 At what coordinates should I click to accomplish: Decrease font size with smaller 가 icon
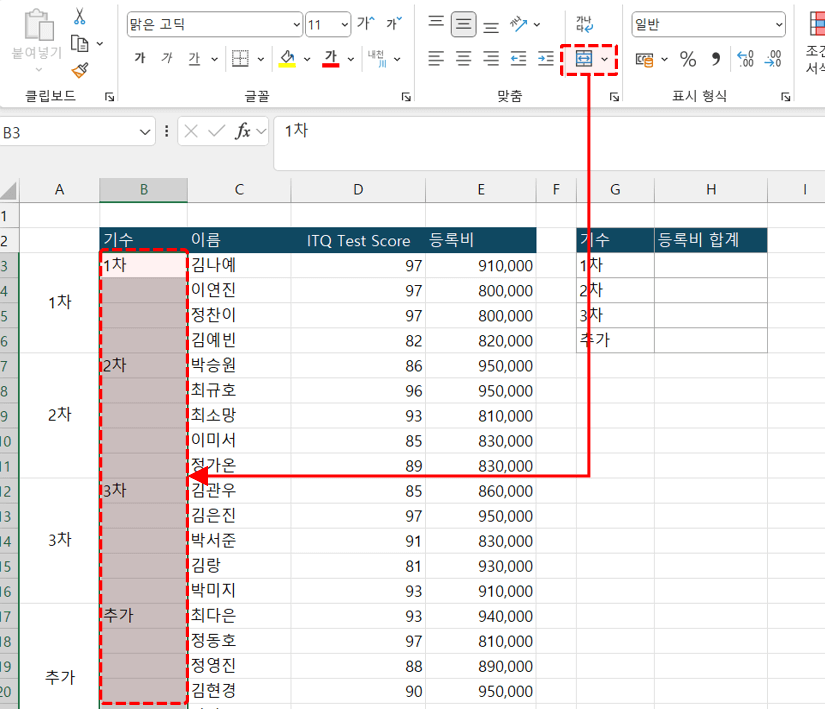pyautogui.click(x=394, y=23)
